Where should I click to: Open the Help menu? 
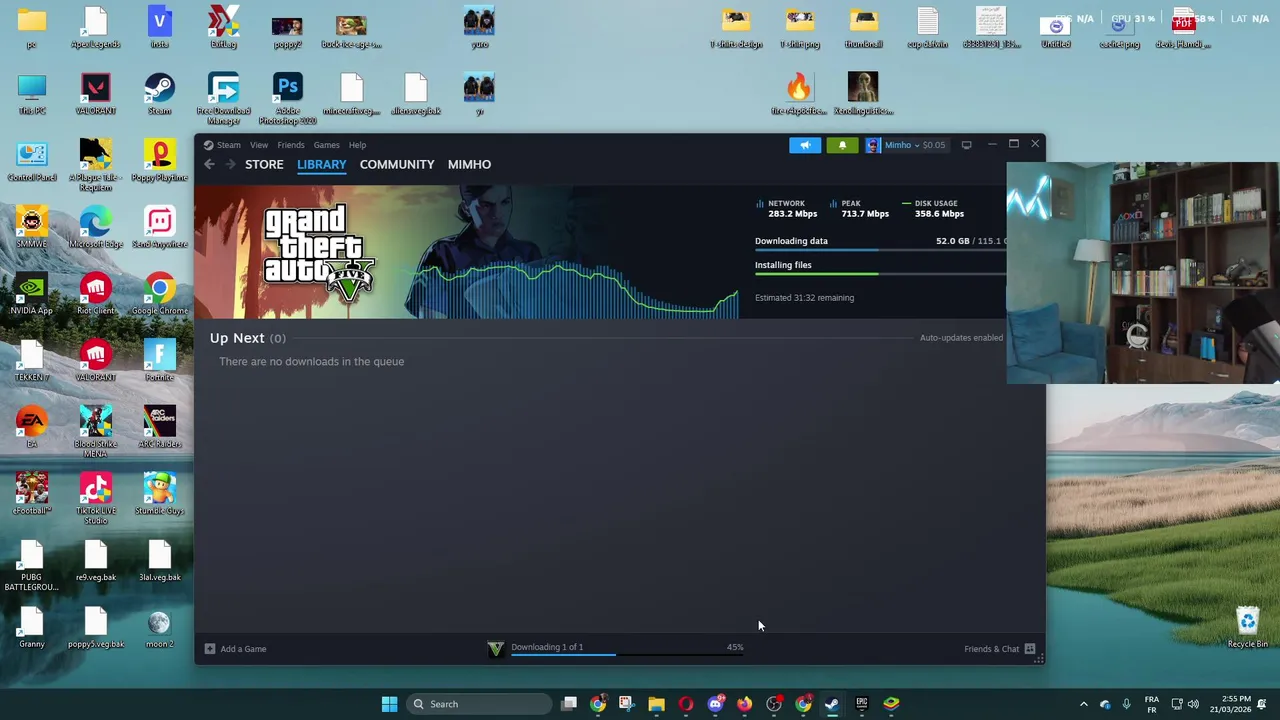357,145
